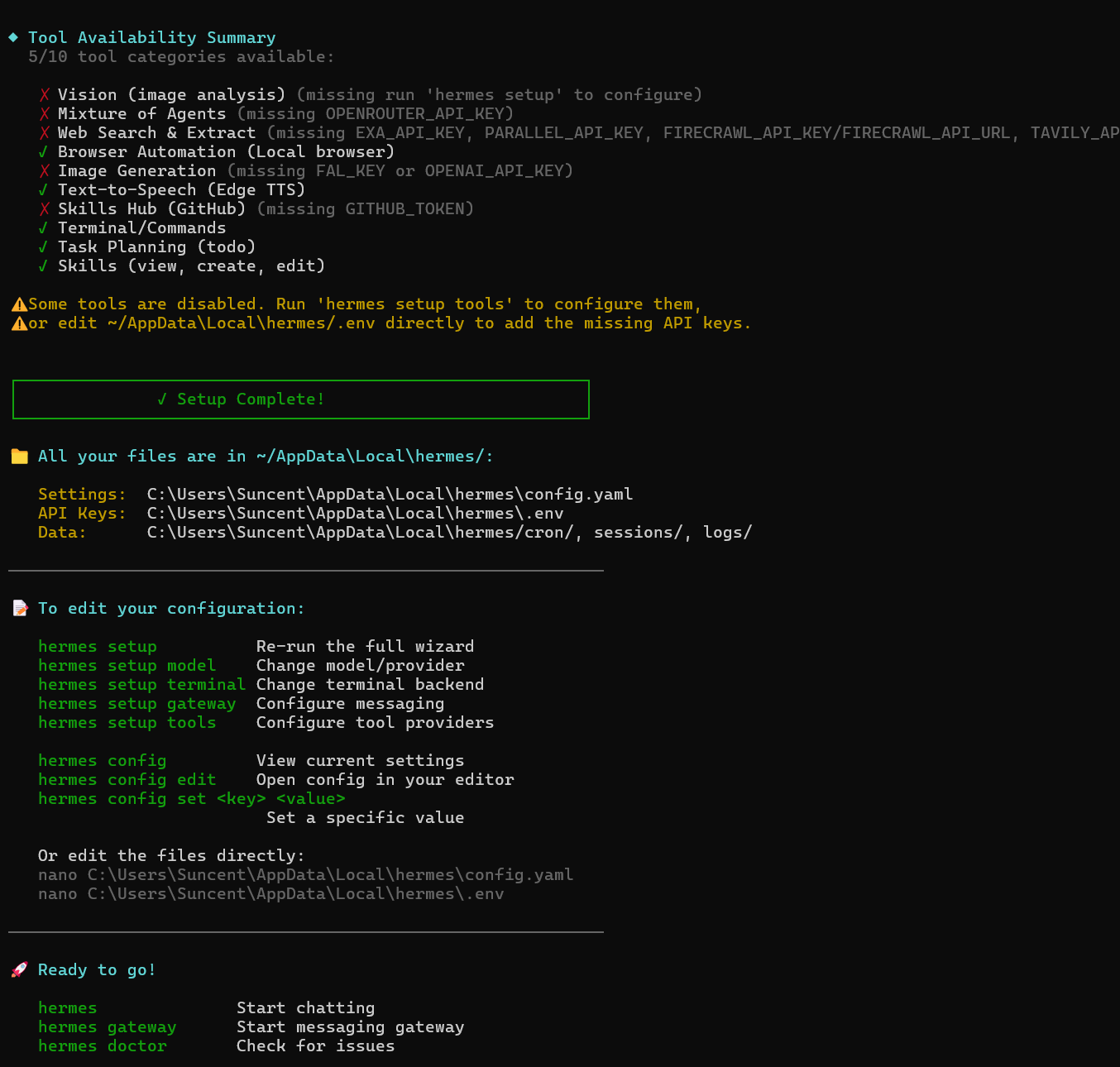Click the 'Settings:' label

pos(82,495)
